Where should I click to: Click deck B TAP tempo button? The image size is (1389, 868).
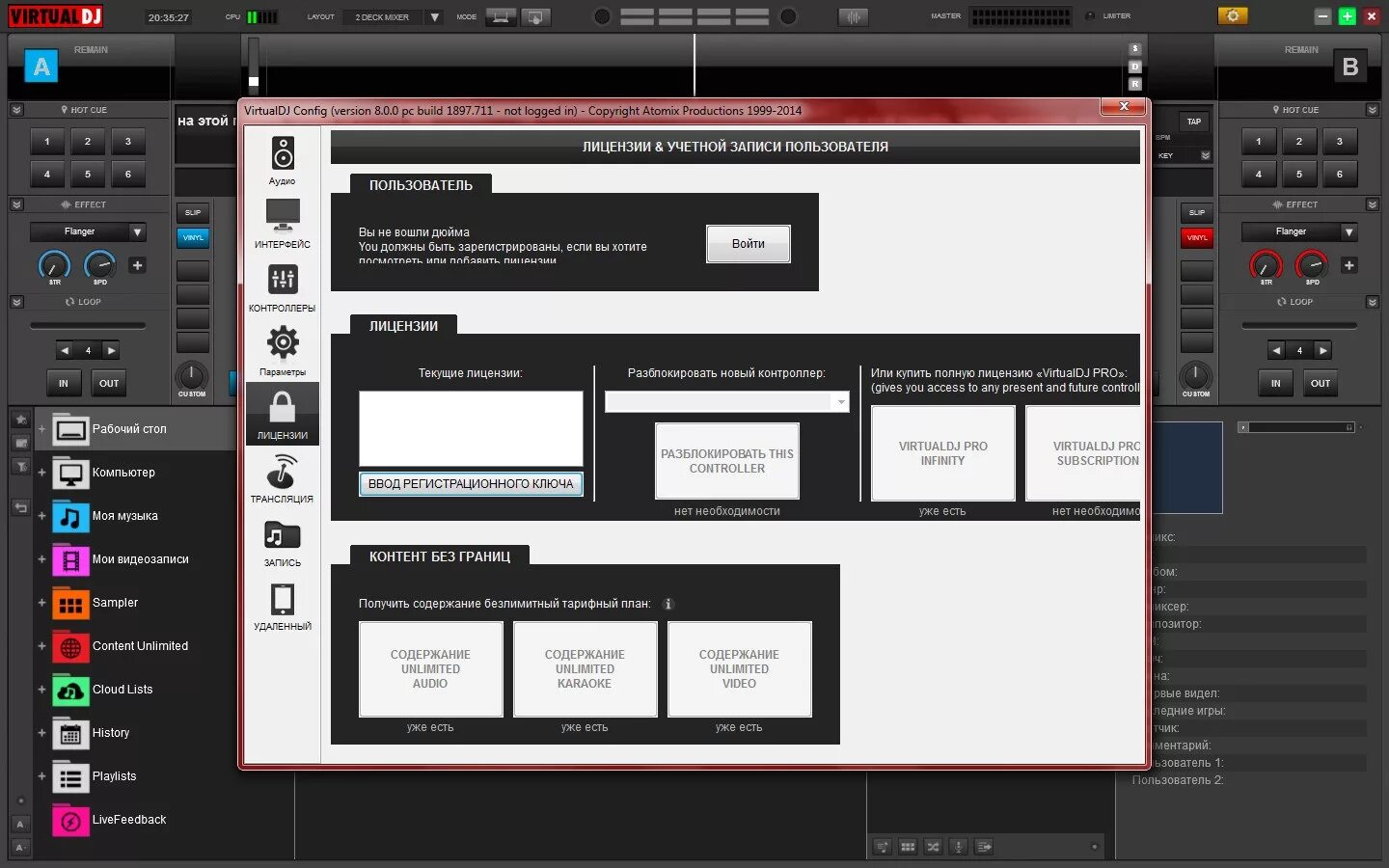click(1194, 122)
